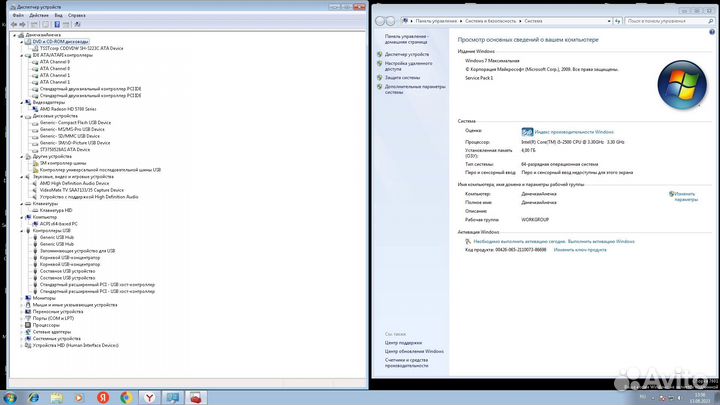Collapse the DVD и CD-ROM дисководы category
Screen dimensions: 720x405
[x=22, y=42]
